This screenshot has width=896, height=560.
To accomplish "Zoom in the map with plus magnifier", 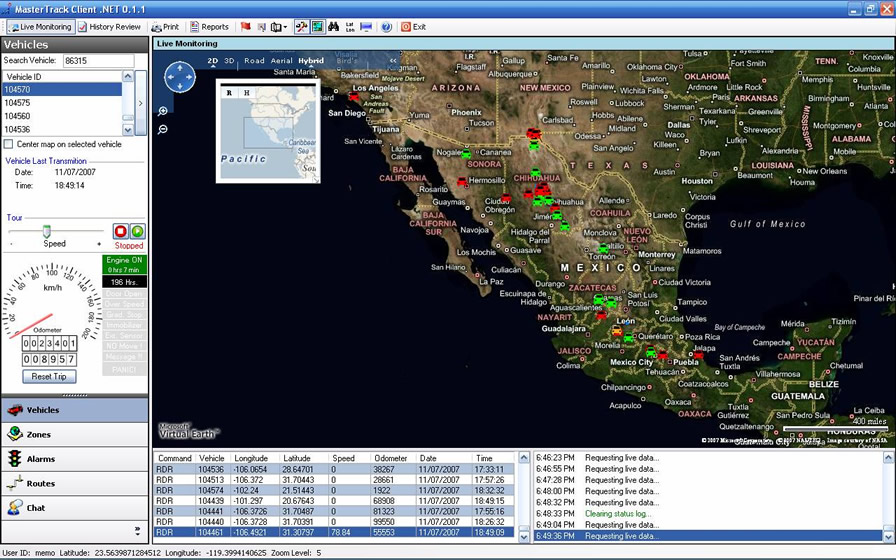I will (x=163, y=111).
